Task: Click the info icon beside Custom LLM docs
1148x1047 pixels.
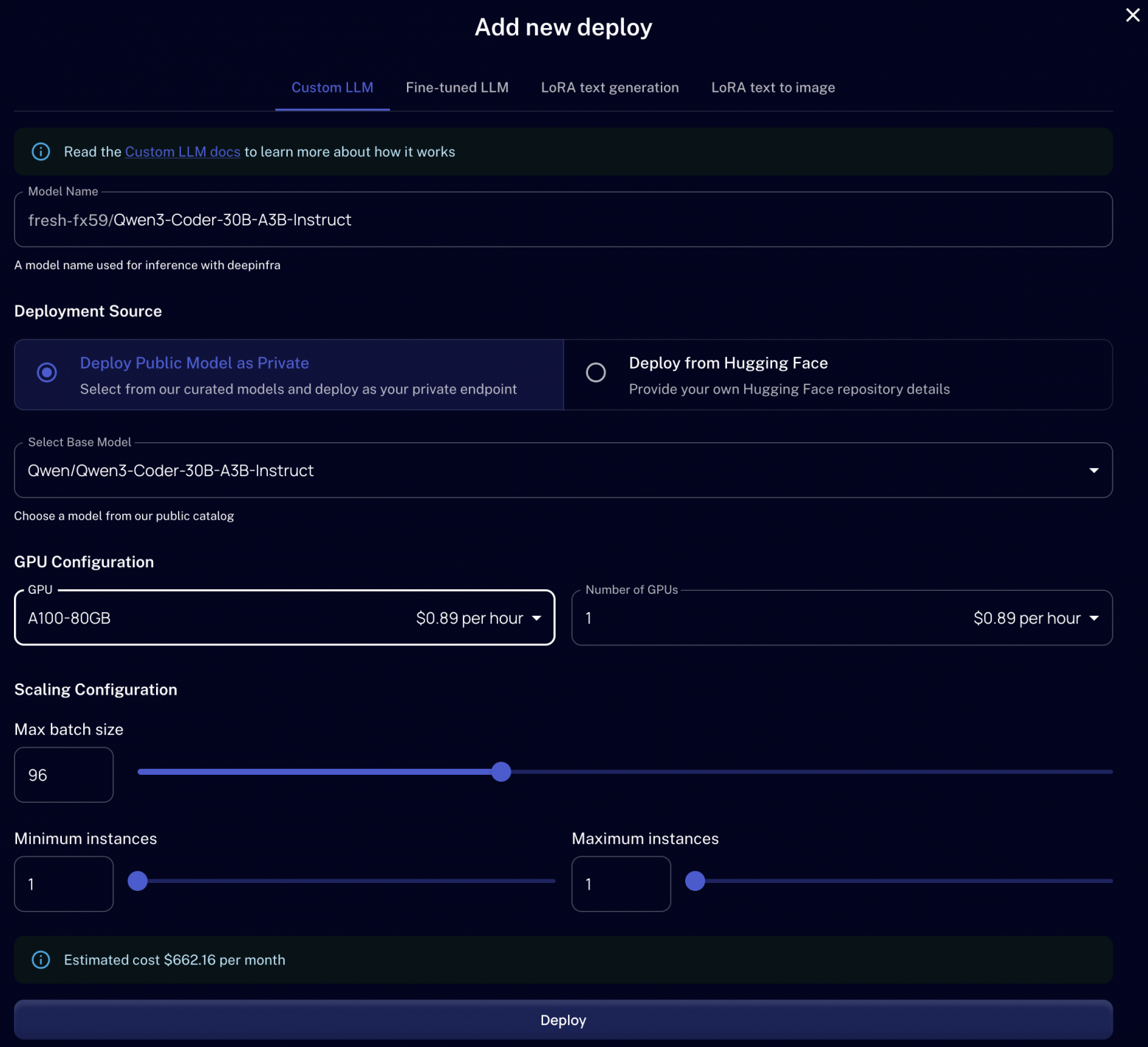Action: point(41,152)
